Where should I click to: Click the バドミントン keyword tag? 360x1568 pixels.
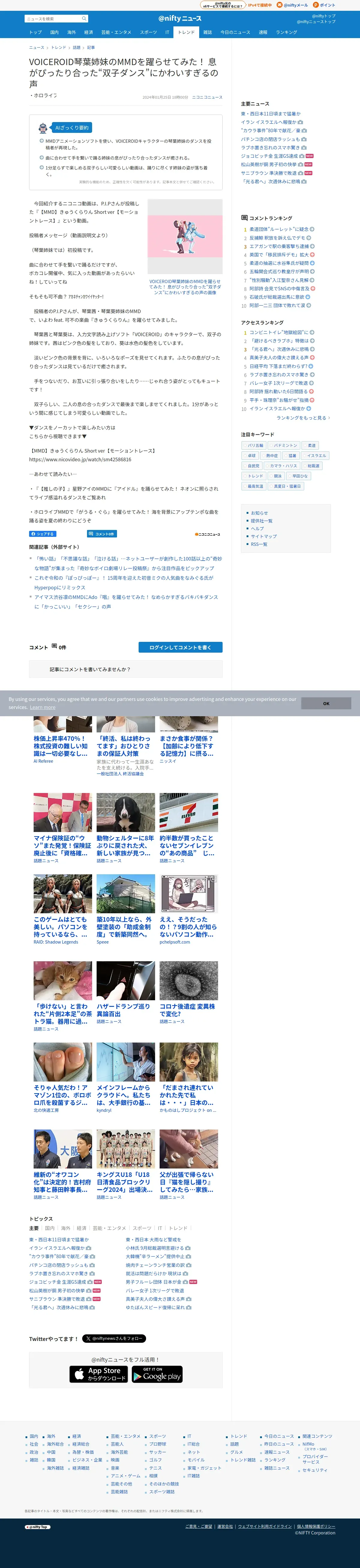284,446
